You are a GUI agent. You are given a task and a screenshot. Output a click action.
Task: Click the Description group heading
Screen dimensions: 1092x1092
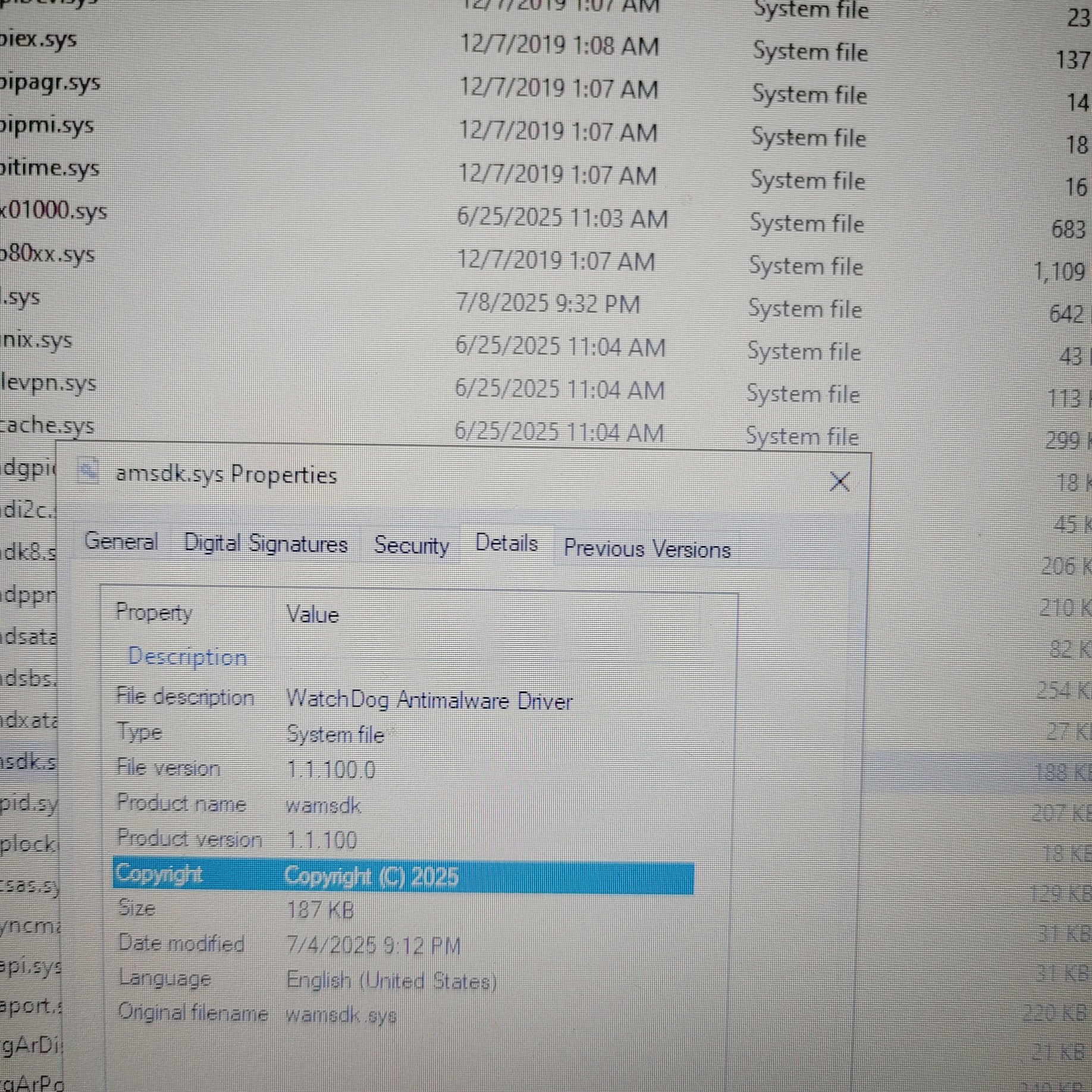click(x=188, y=657)
